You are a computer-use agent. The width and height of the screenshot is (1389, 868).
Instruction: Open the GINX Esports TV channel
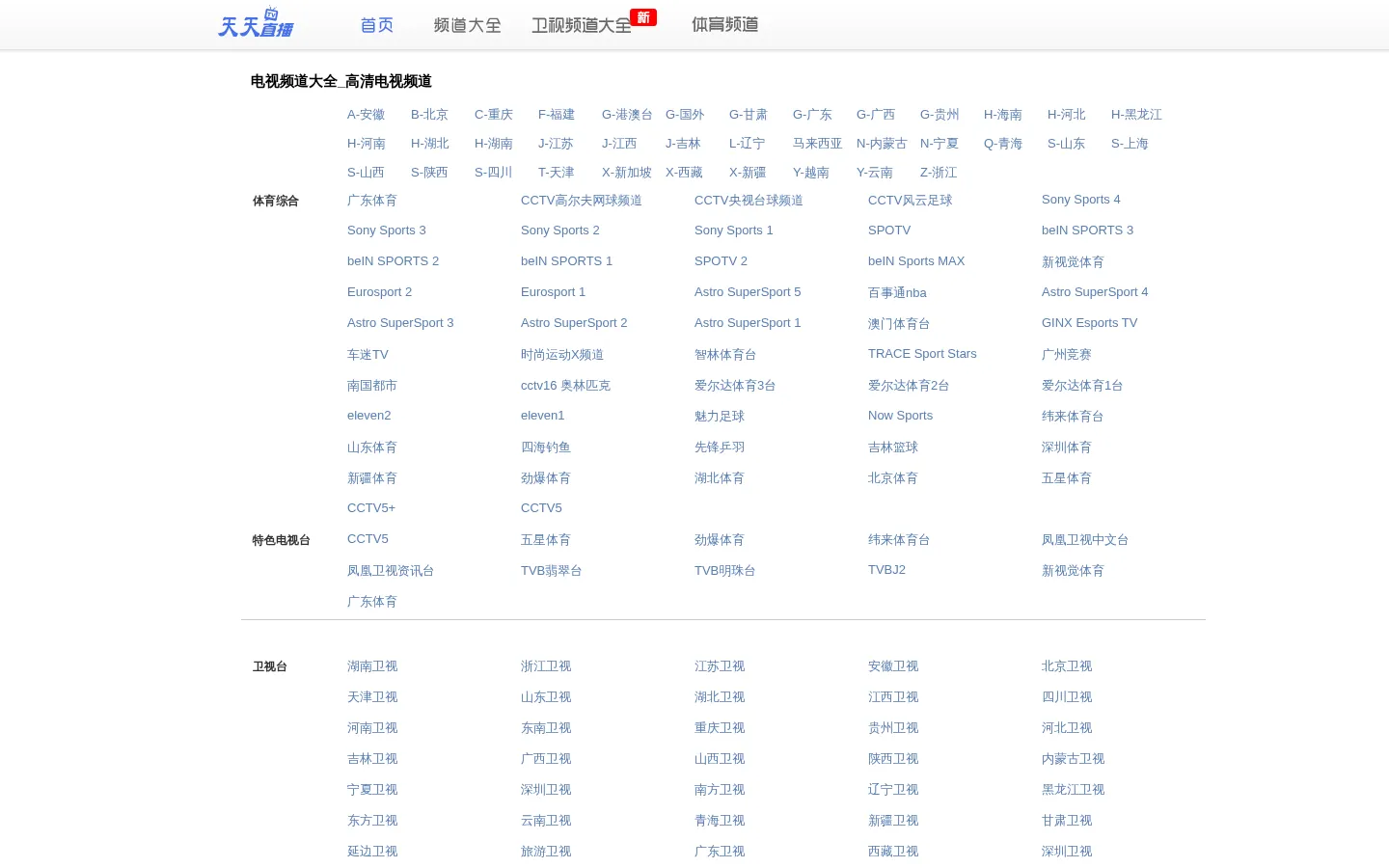1090,323
